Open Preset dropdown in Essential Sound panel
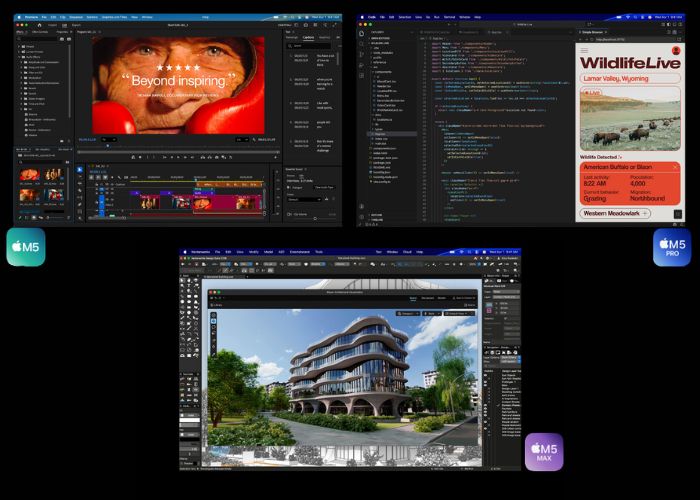Image resolution: width=700 pixels, height=500 pixels. [x=304, y=200]
